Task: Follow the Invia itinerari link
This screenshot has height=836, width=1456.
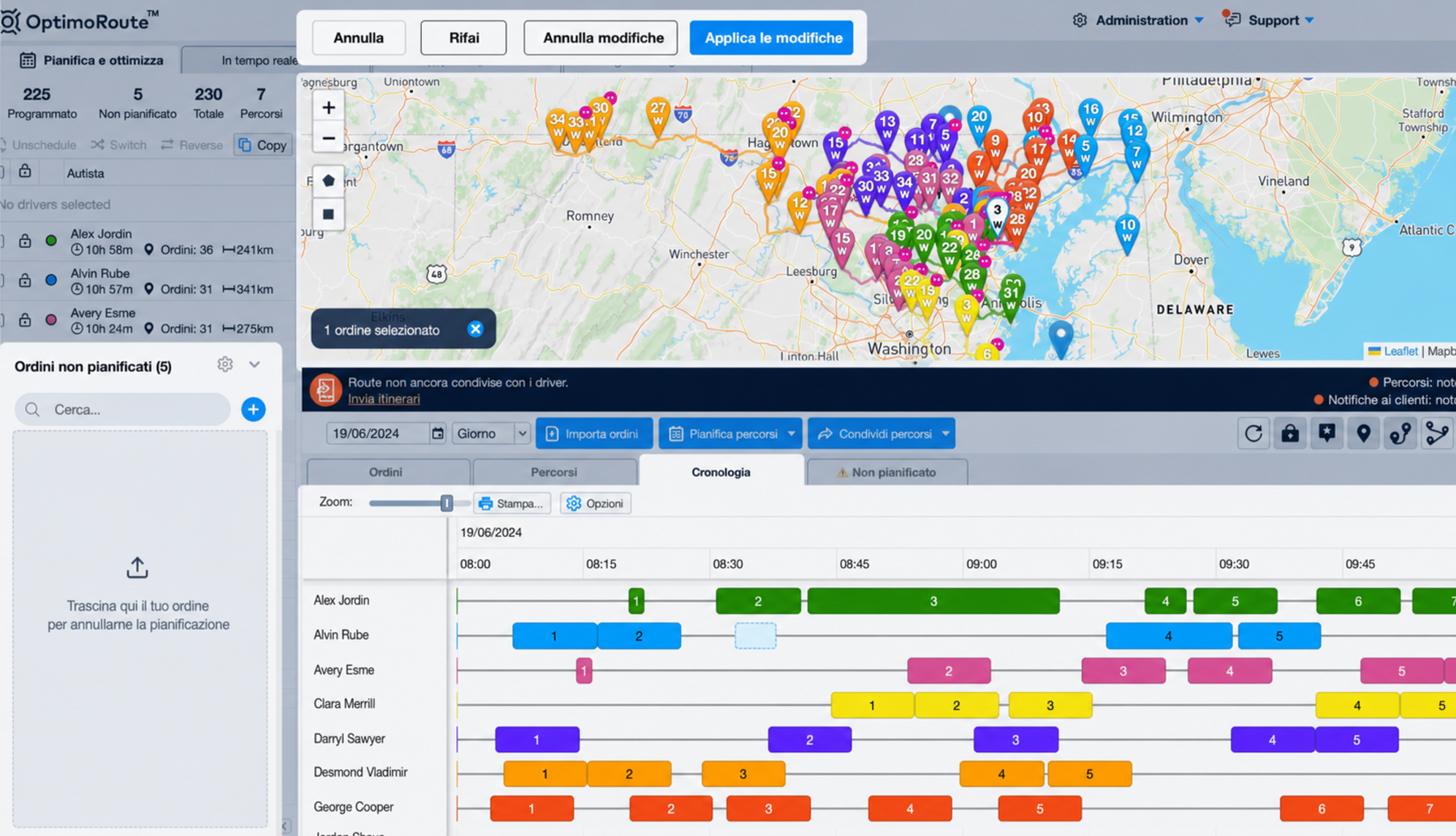Action: pyautogui.click(x=384, y=399)
